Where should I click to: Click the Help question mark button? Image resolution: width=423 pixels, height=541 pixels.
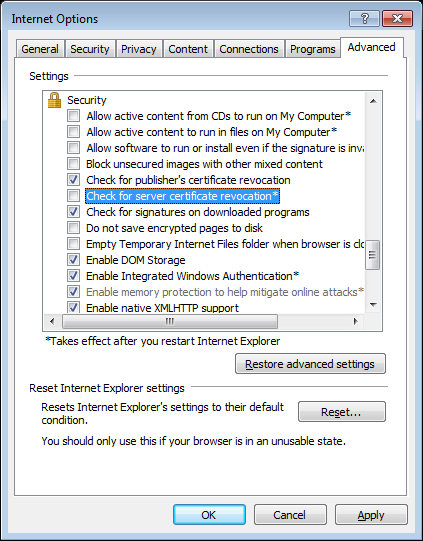365,19
